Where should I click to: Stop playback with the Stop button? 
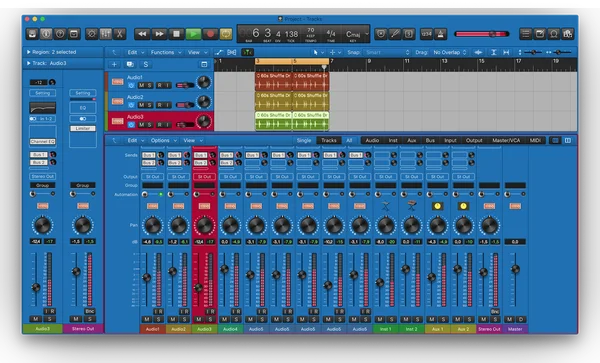tap(176, 34)
